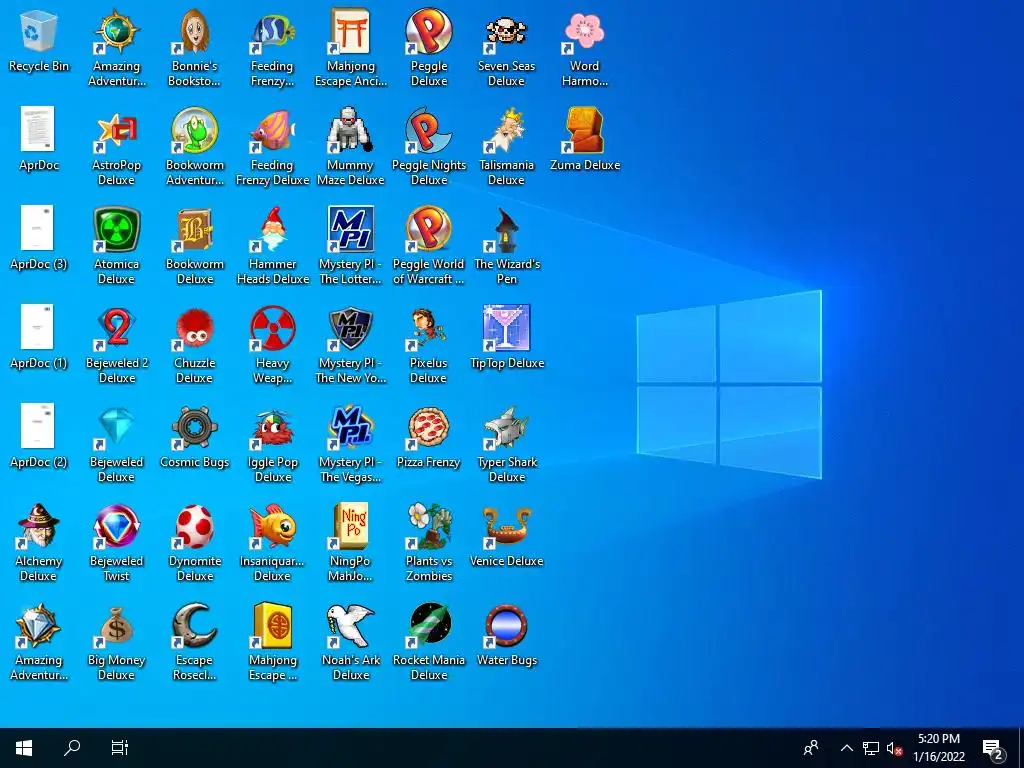Open Task View on taskbar
The image size is (1024, 768).
coord(120,748)
